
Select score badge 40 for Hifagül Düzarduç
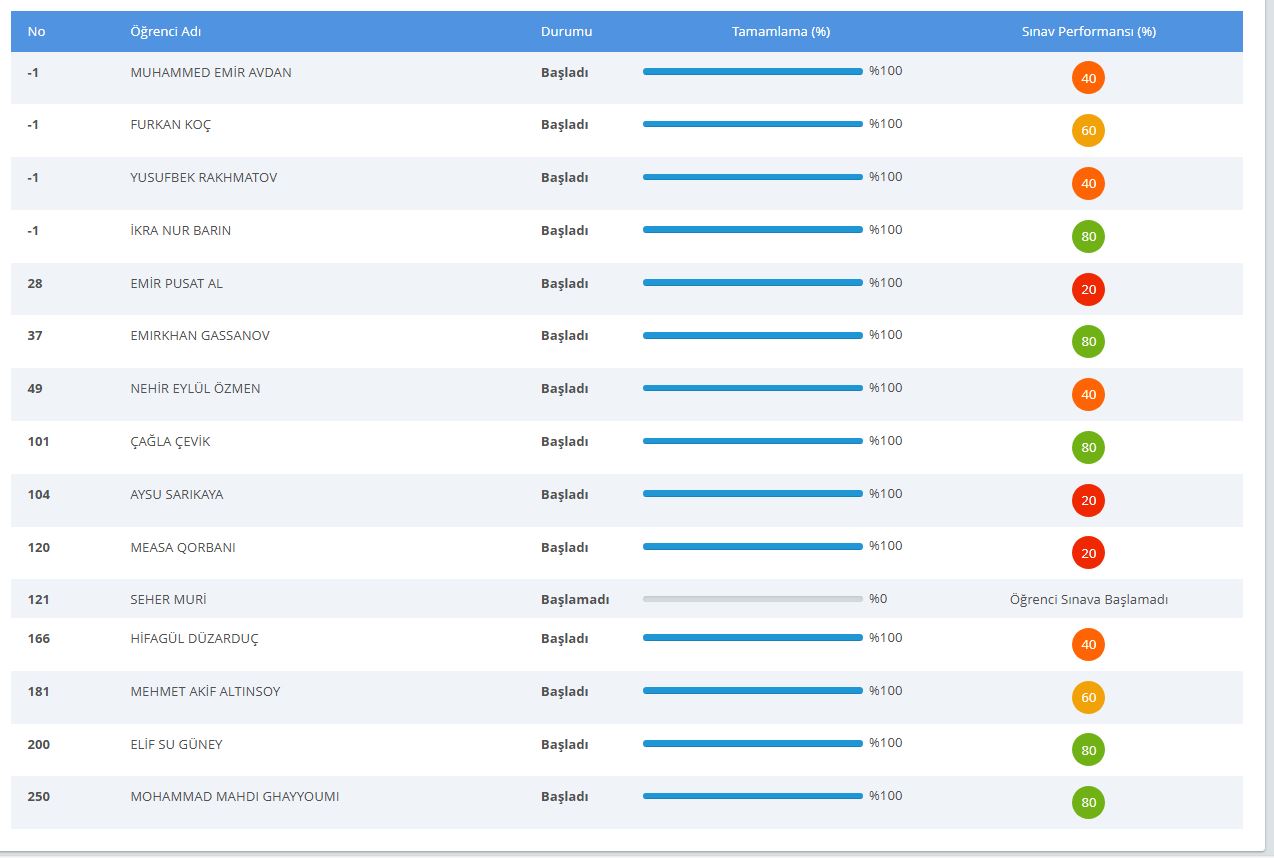coord(1088,645)
